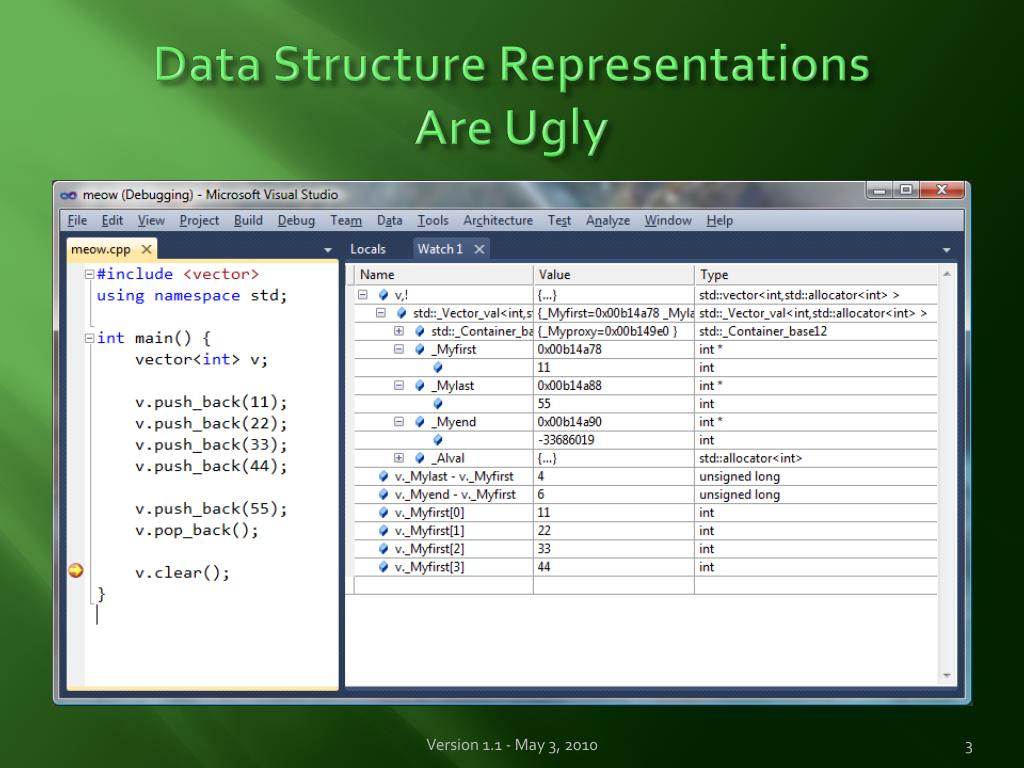Open the File menu
This screenshot has width=1024, height=768.
point(77,221)
